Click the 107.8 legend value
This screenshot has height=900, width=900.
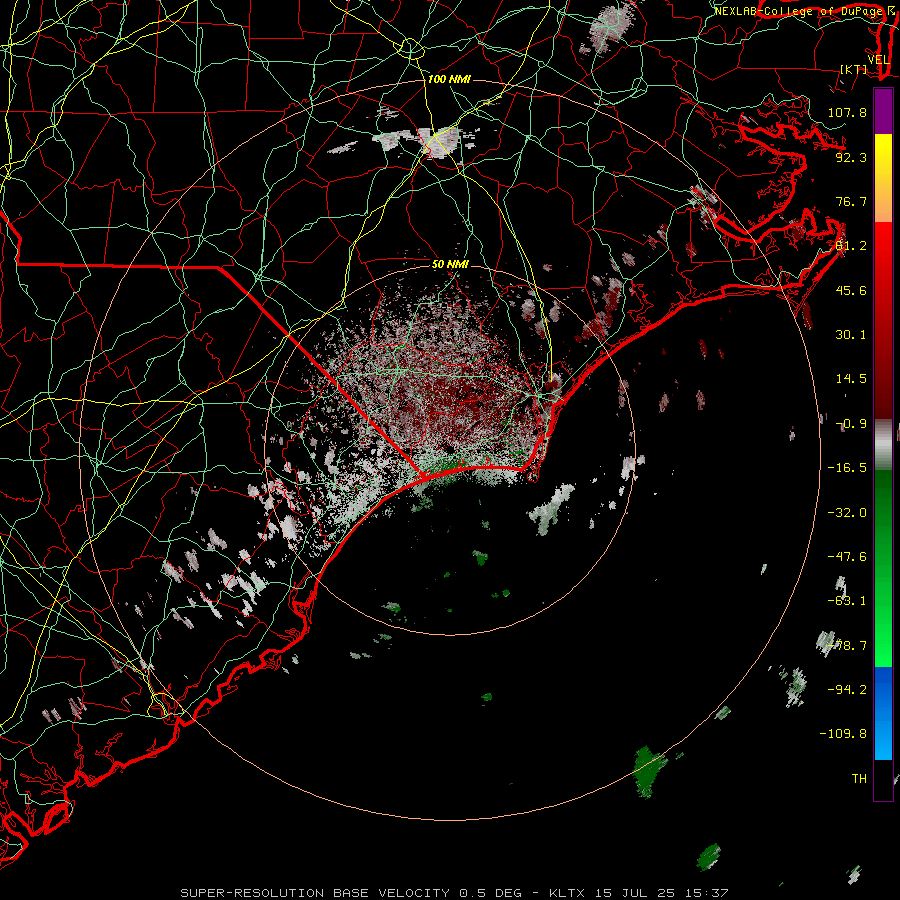[x=847, y=112]
